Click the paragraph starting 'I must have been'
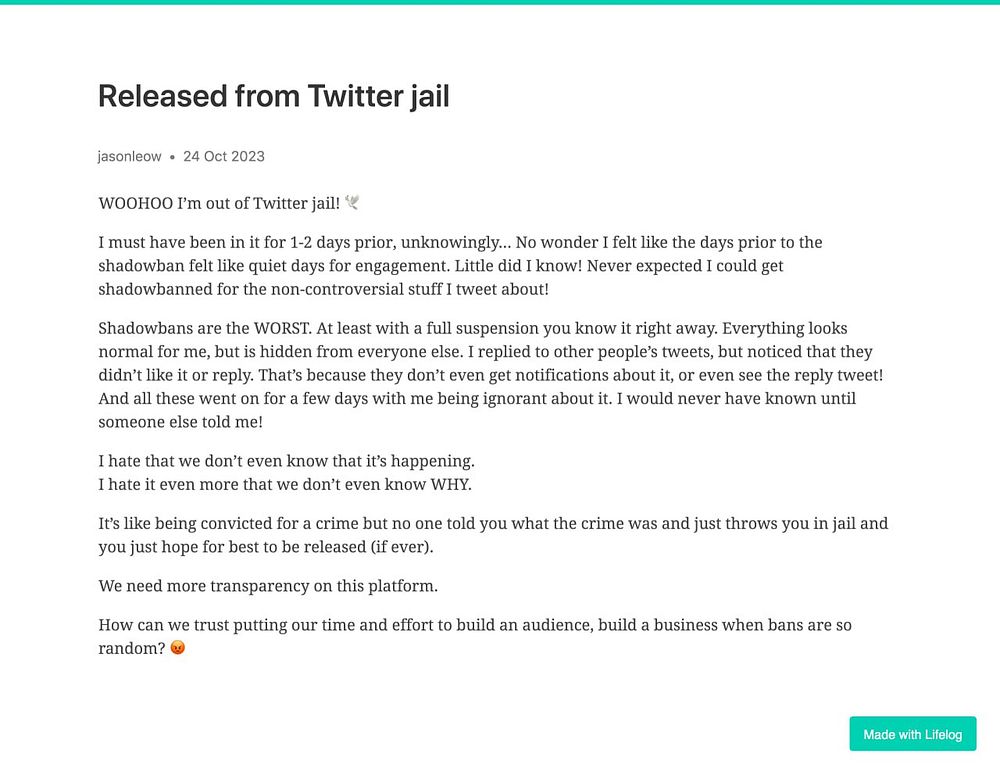 point(460,265)
